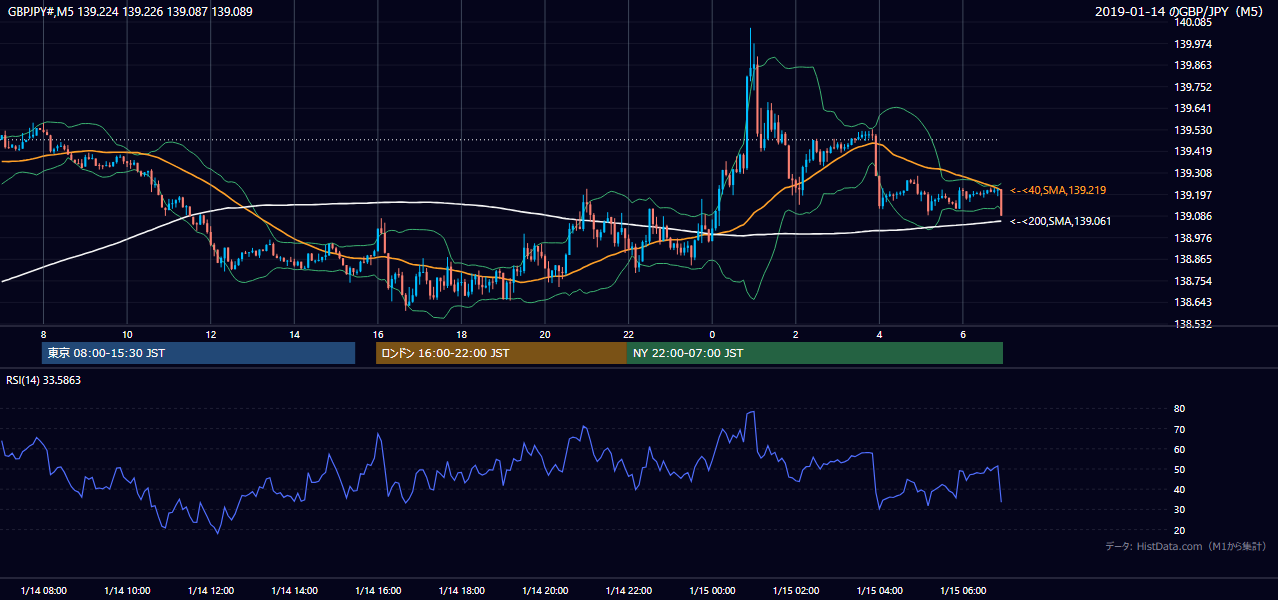The image size is (1278, 600).
Task: Click the Tokyo 08:00-15:30 JST session bar
Action: click(x=198, y=353)
